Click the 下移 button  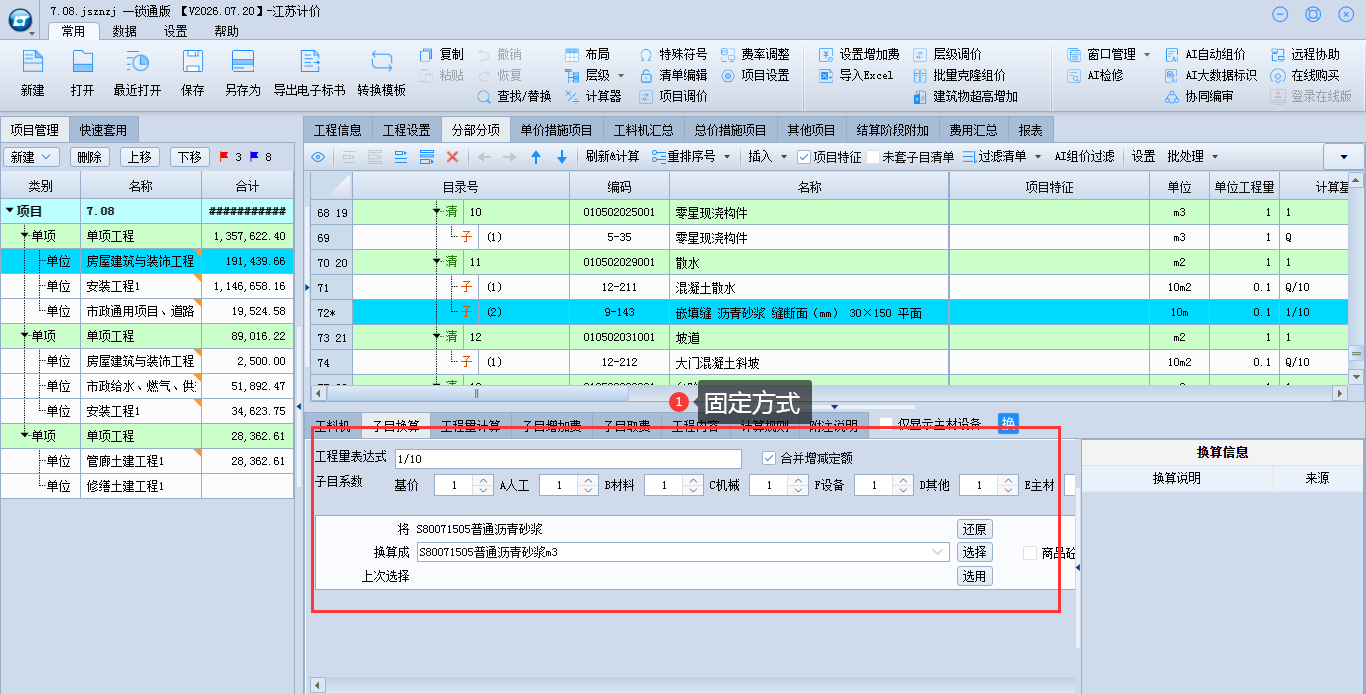[190, 157]
